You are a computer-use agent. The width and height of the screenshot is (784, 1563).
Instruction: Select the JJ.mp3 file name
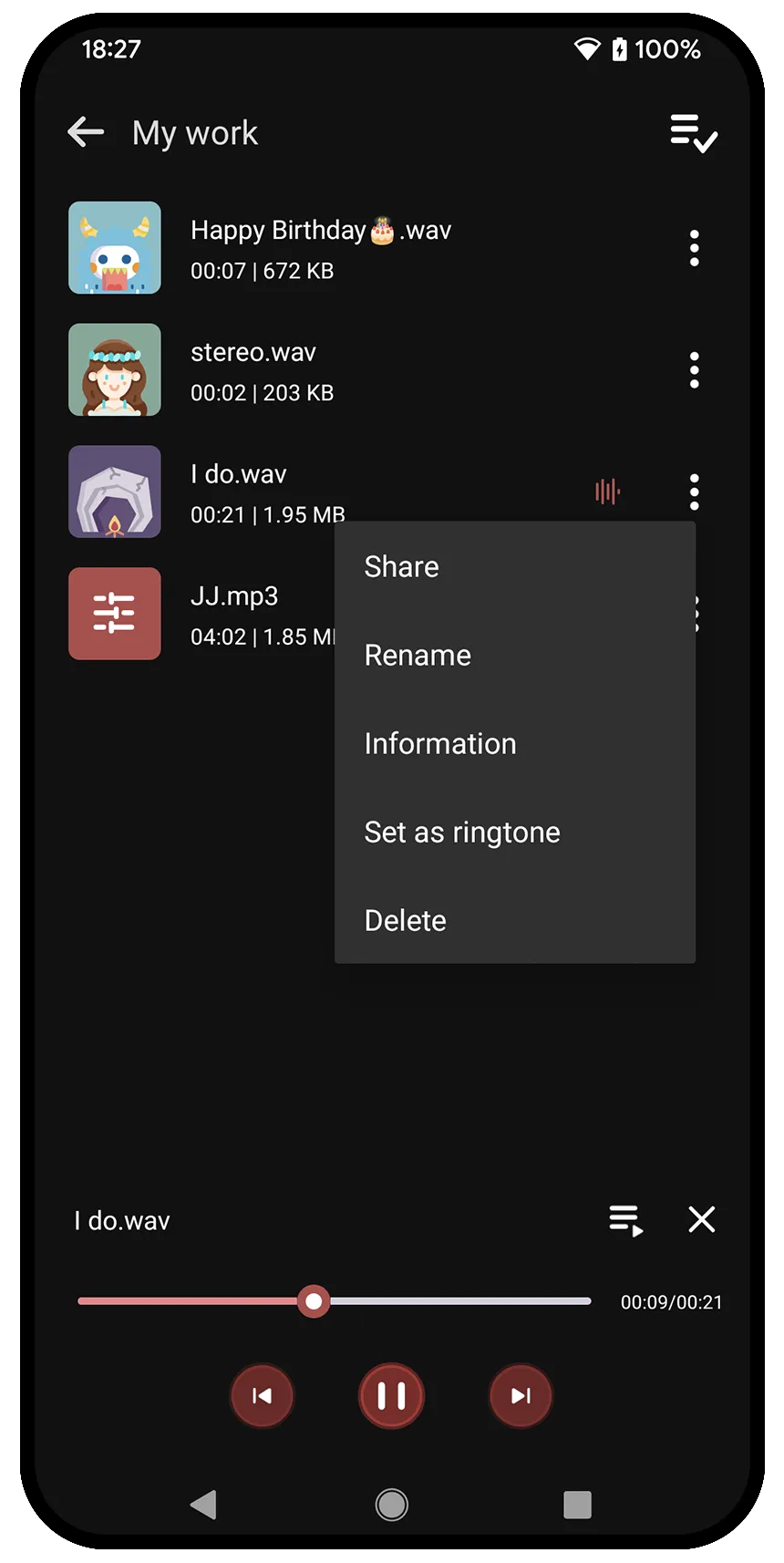pyautogui.click(x=234, y=596)
